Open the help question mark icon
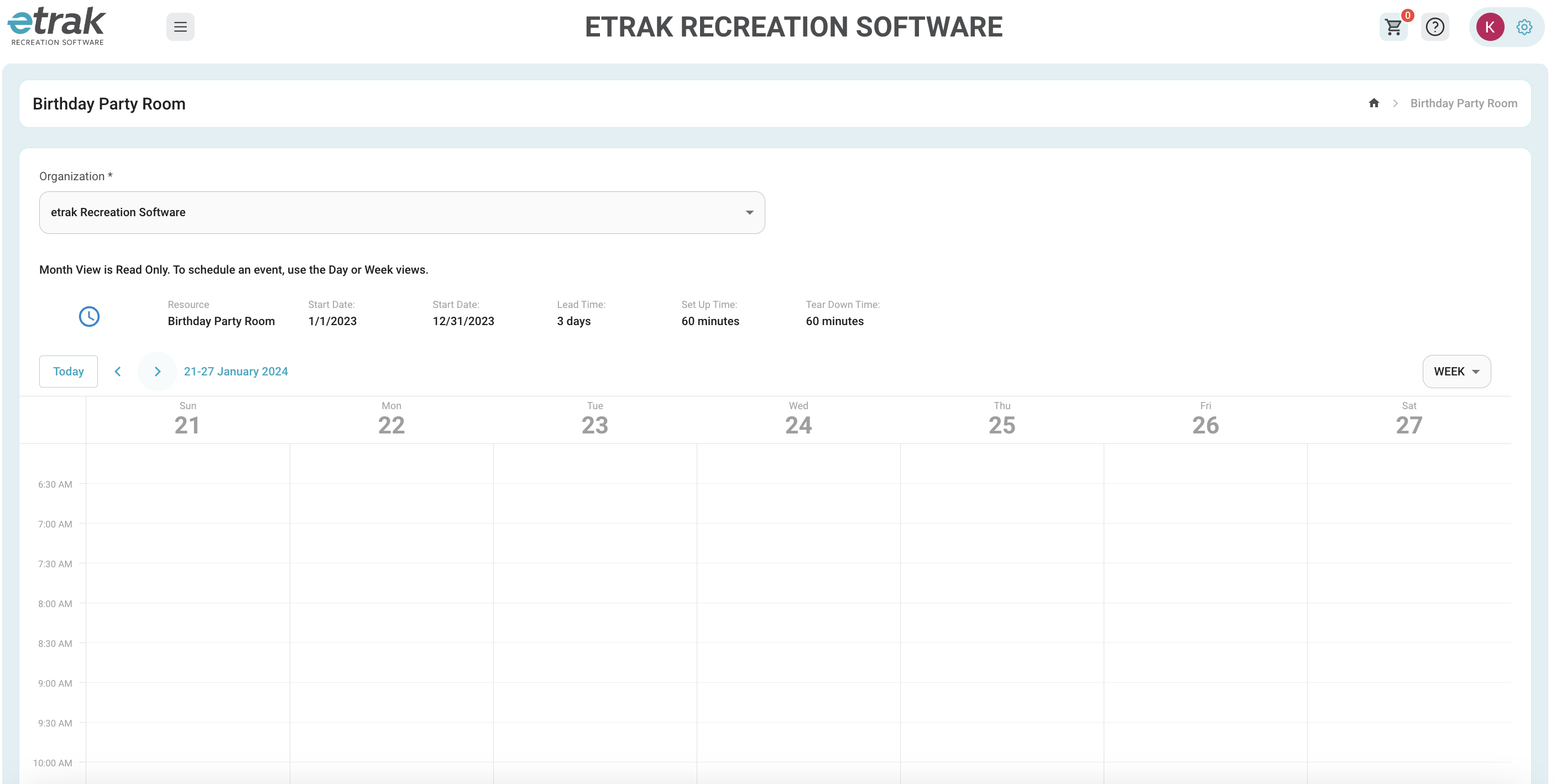 coord(1434,27)
